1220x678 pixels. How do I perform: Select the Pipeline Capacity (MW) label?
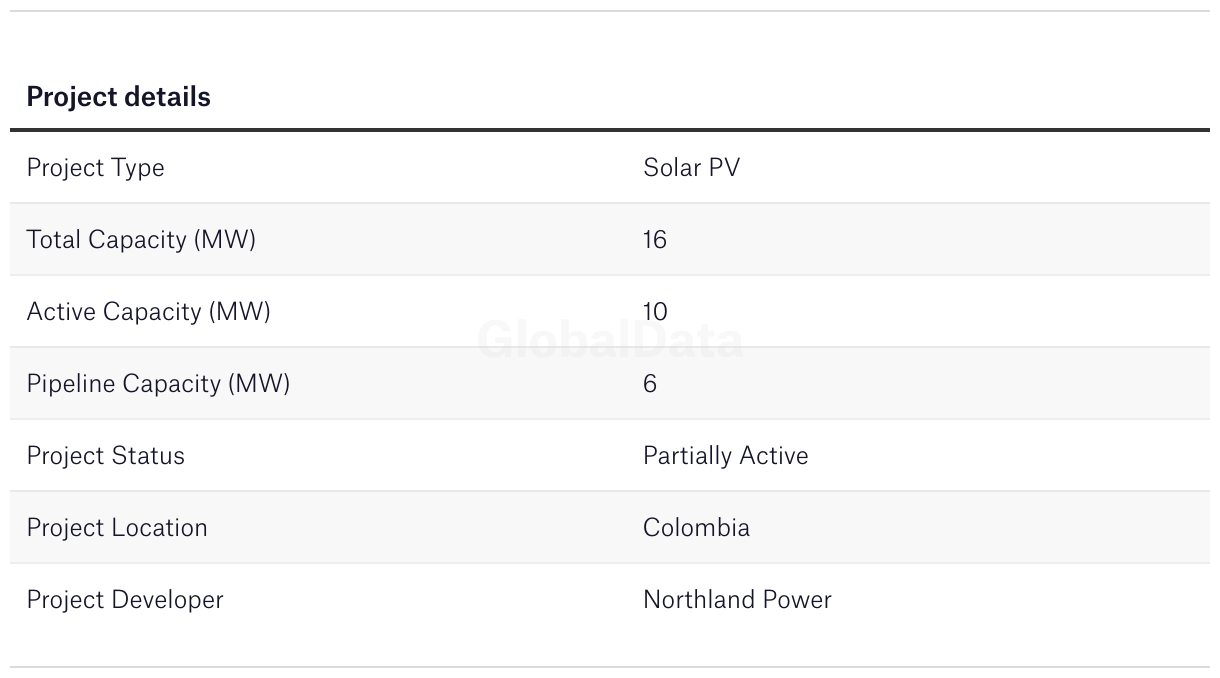click(x=158, y=384)
